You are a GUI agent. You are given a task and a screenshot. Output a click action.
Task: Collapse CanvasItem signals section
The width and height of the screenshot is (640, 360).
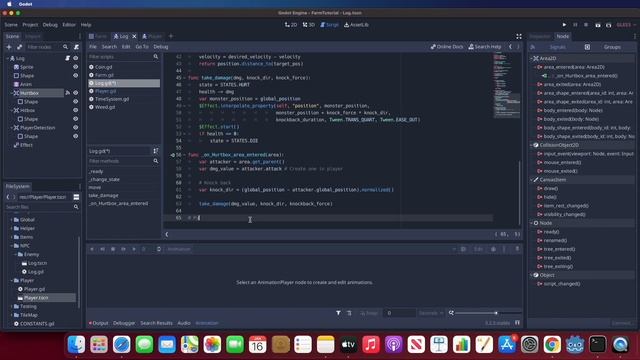coord(531,180)
